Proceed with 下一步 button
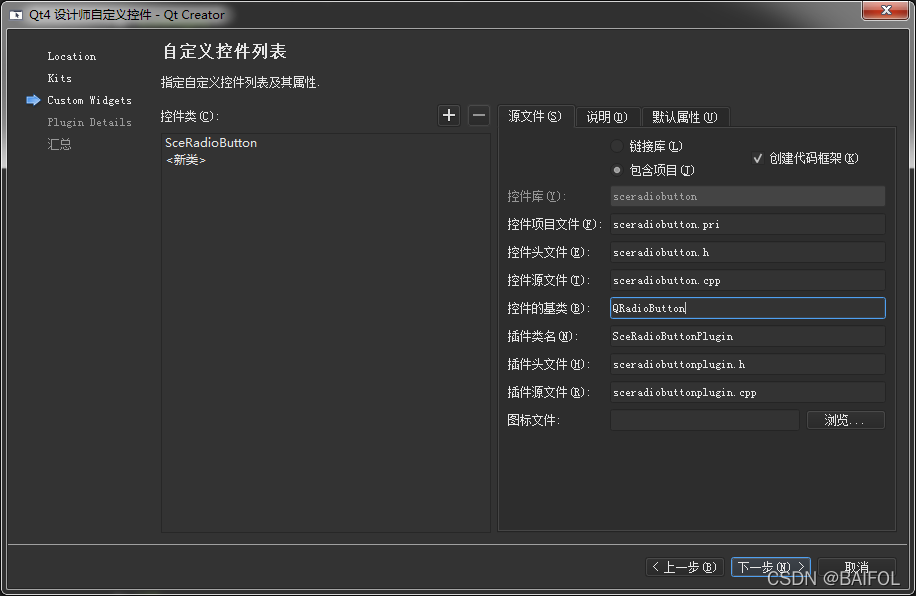Viewport: 916px width, 596px height. coord(771,567)
